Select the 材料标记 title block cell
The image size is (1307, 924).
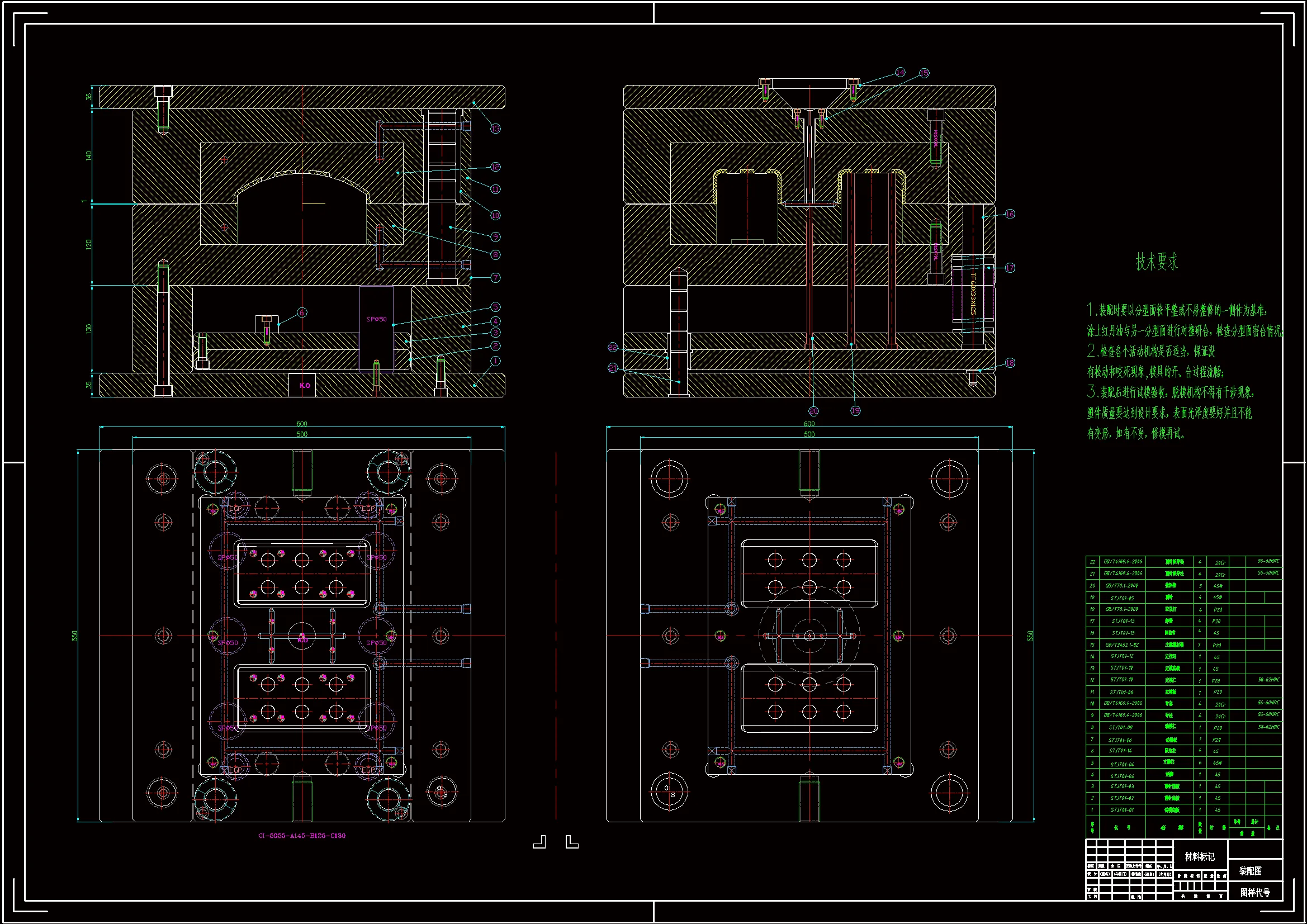pyautogui.click(x=1200, y=856)
